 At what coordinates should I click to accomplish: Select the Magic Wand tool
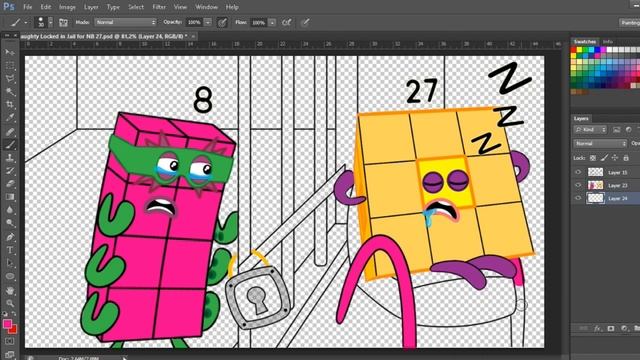[10, 91]
